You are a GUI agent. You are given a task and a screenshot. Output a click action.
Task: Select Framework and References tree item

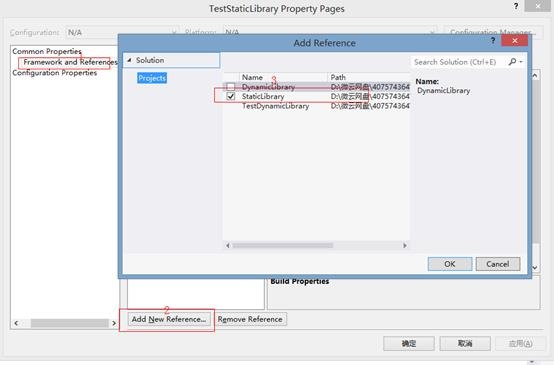(x=70, y=62)
